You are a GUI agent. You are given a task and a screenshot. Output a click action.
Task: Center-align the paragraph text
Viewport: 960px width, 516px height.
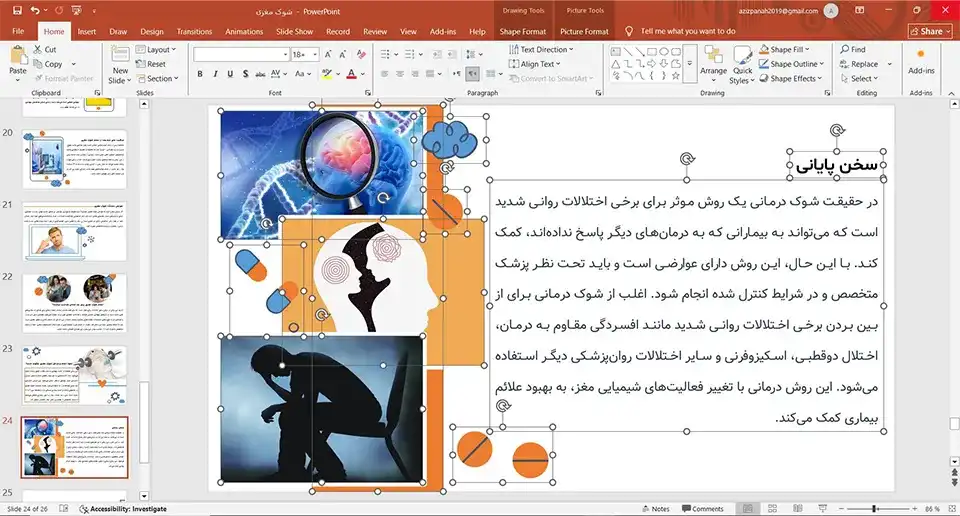coord(400,74)
